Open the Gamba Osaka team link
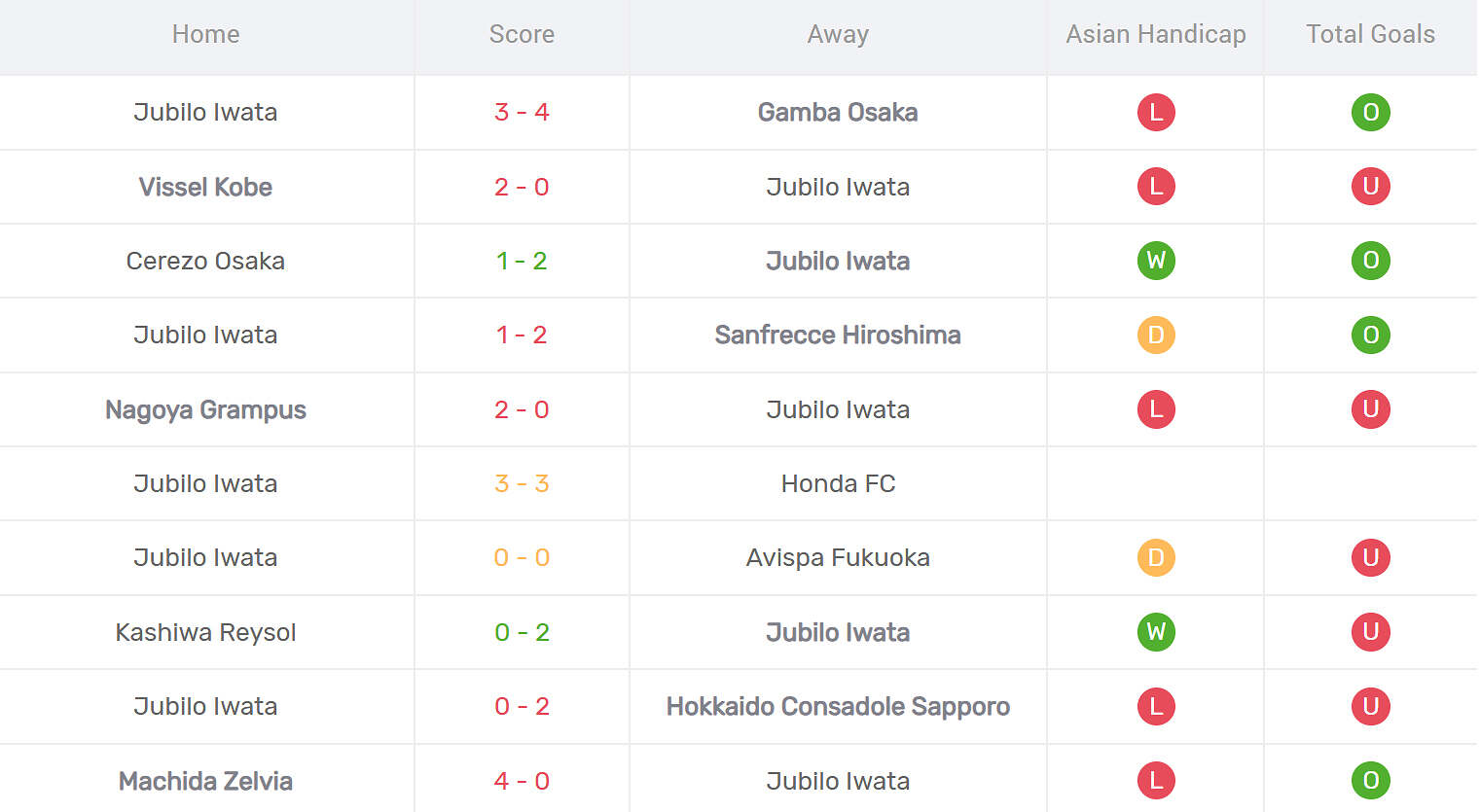The image size is (1480, 812). click(838, 112)
